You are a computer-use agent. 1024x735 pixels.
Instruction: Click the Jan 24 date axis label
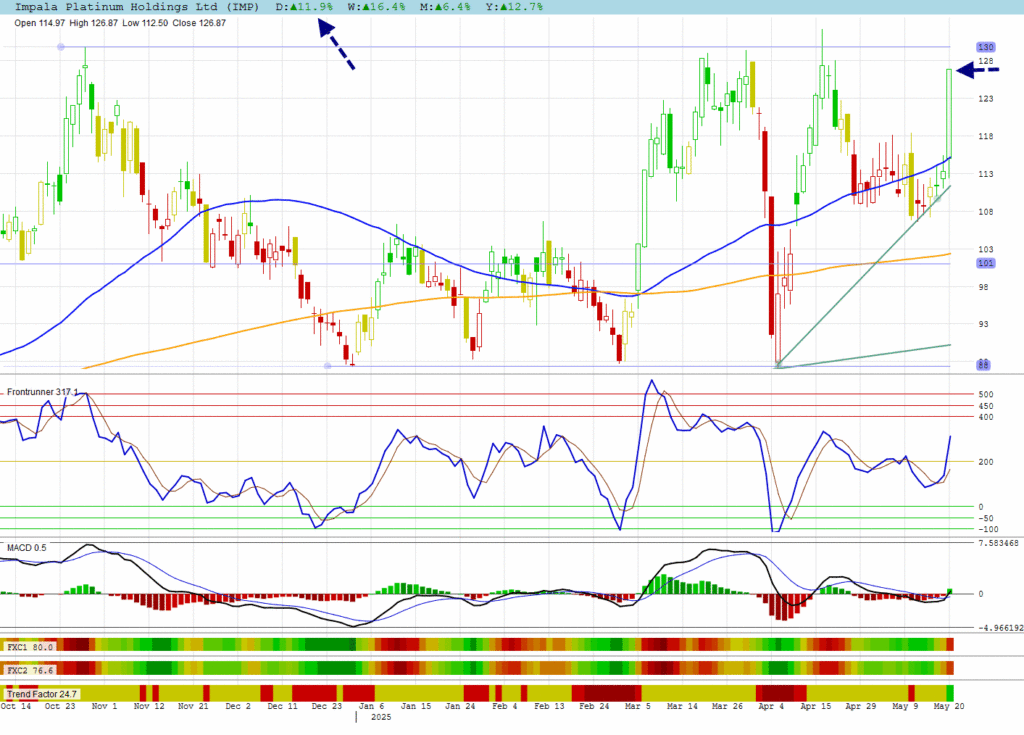tap(460, 706)
